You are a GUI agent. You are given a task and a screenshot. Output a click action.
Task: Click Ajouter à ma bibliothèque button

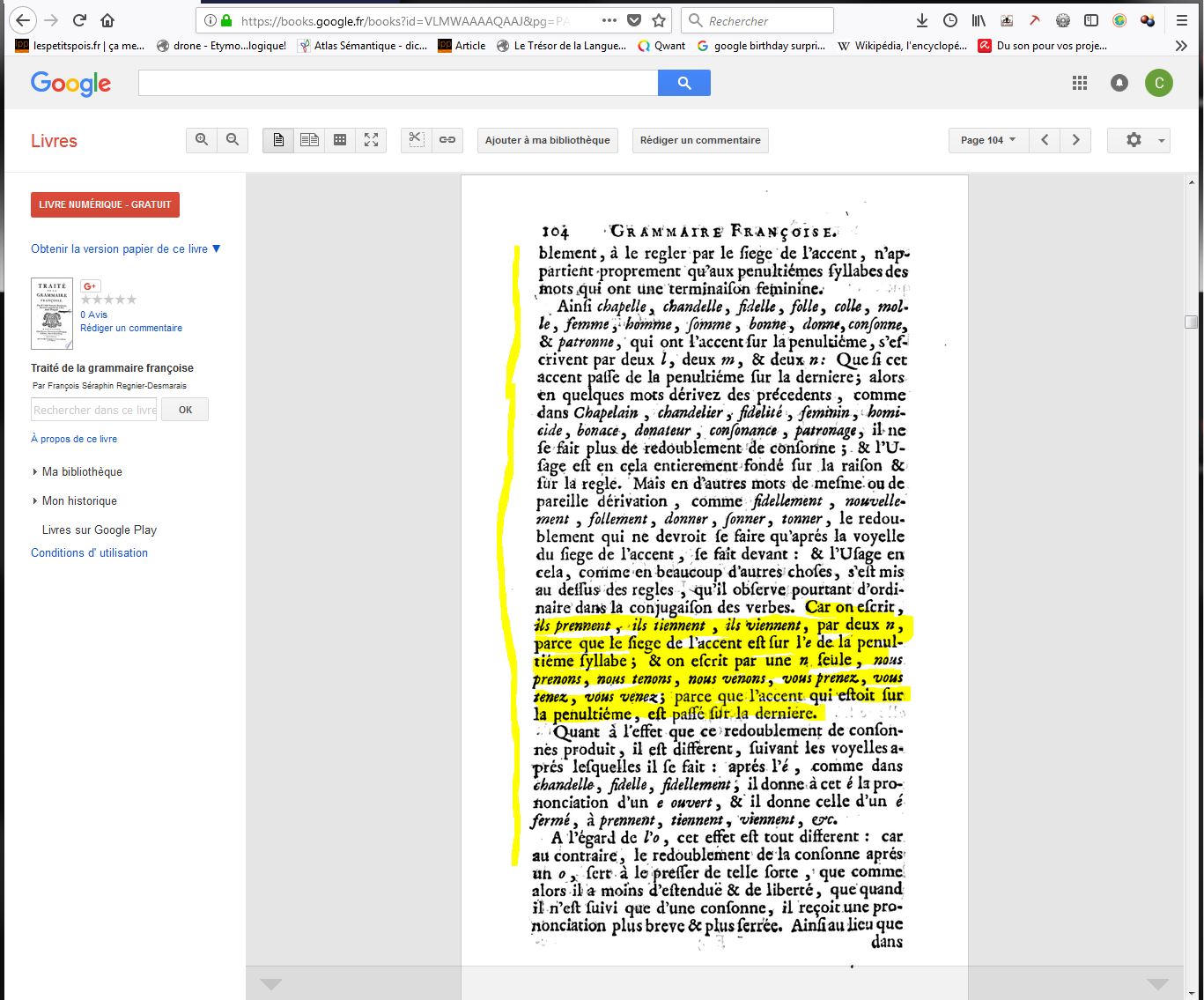pyautogui.click(x=547, y=140)
